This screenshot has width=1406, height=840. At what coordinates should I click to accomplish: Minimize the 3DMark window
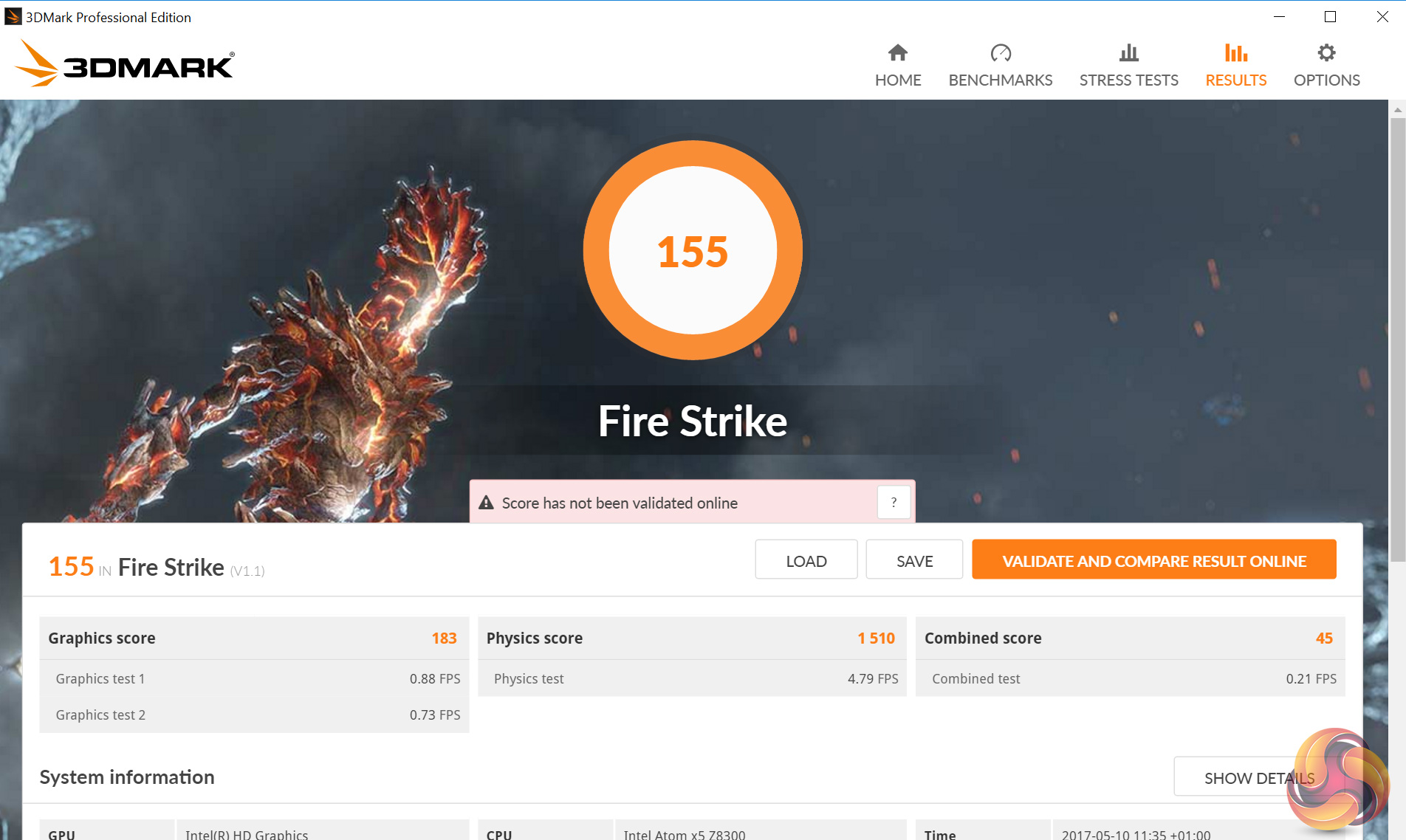pyautogui.click(x=1279, y=16)
